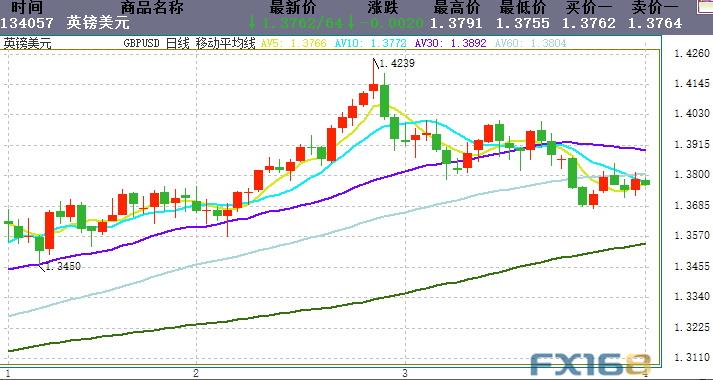
Task: Click the 1.3685 price axis label
Action: (691, 205)
